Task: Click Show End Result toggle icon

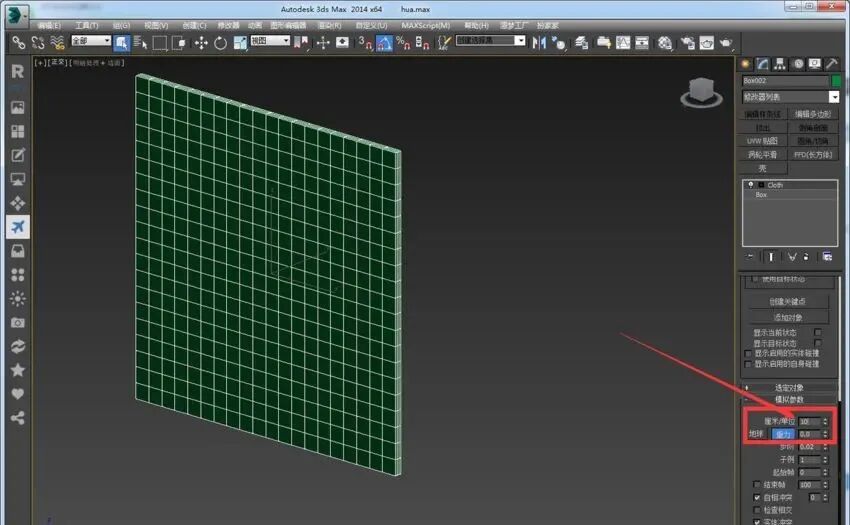Action: point(771,257)
